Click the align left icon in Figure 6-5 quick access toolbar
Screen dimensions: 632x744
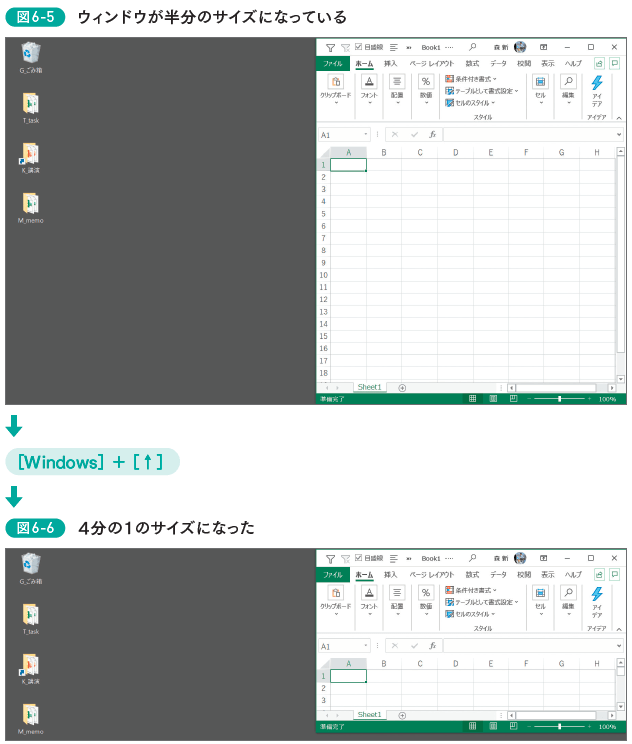(394, 47)
